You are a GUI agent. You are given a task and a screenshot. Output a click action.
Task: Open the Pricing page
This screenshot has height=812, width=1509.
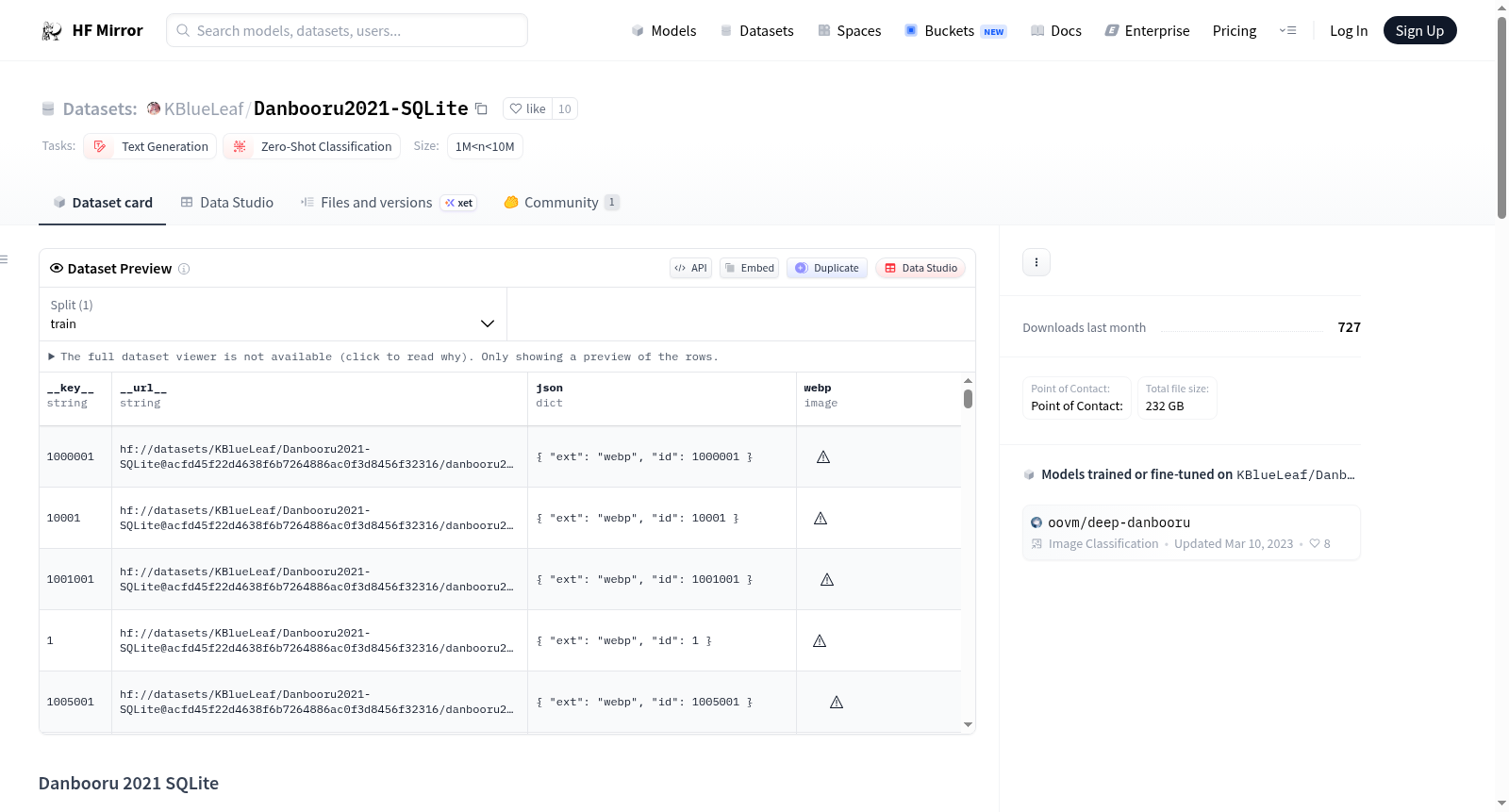[1235, 31]
